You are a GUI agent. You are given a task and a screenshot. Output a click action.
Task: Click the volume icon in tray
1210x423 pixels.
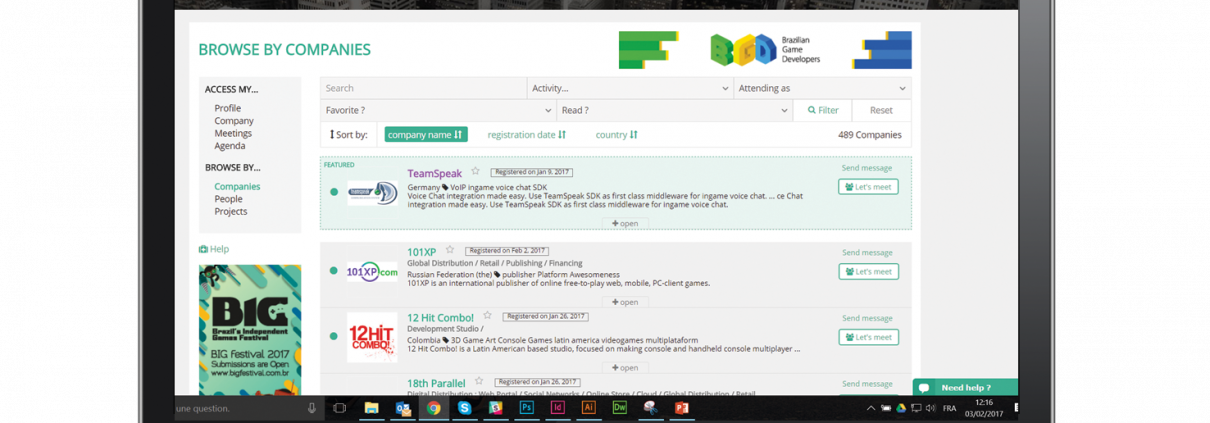pos(930,408)
